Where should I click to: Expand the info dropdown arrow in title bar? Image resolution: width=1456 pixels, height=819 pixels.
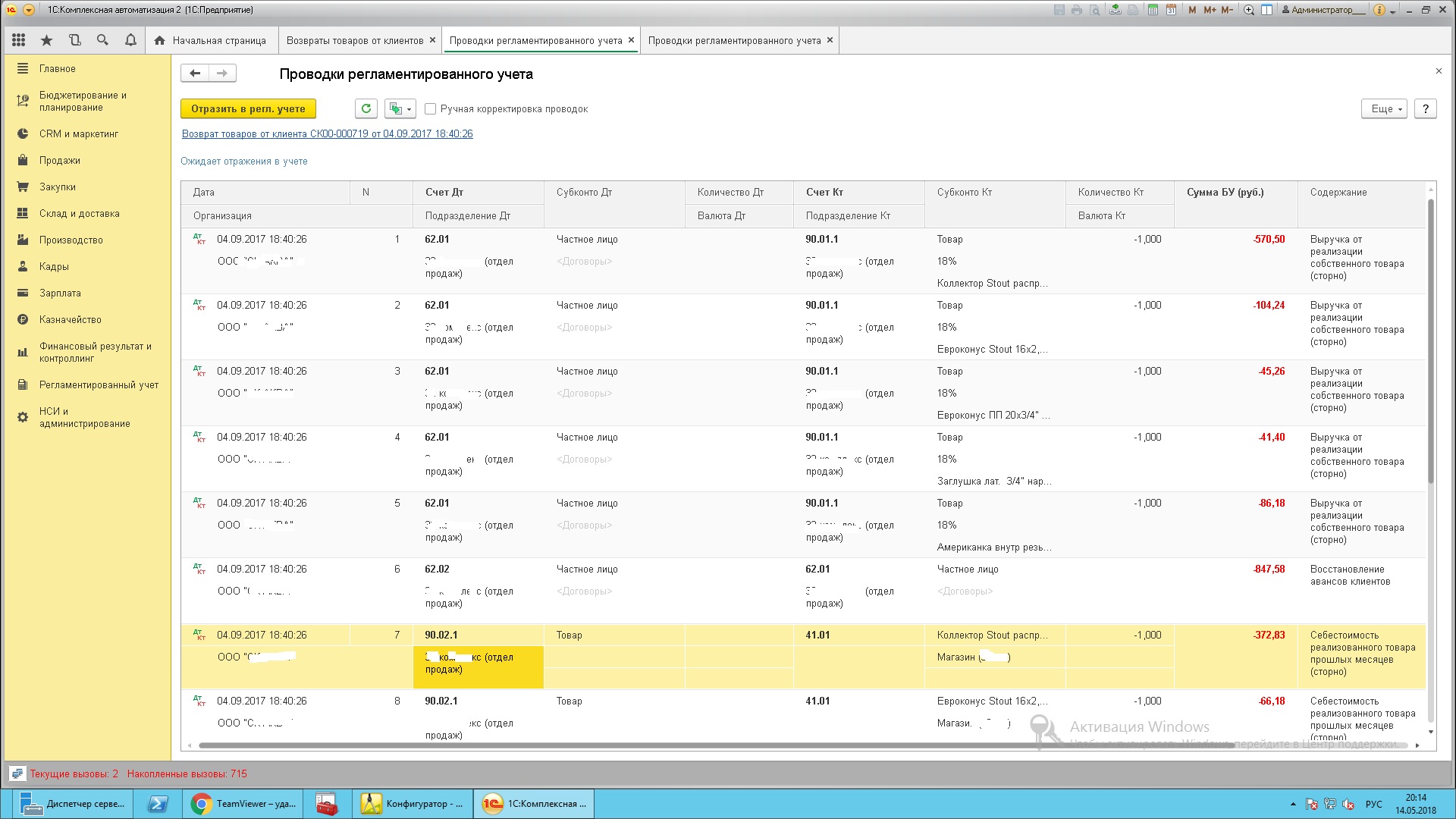click(x=1392, y=11)
